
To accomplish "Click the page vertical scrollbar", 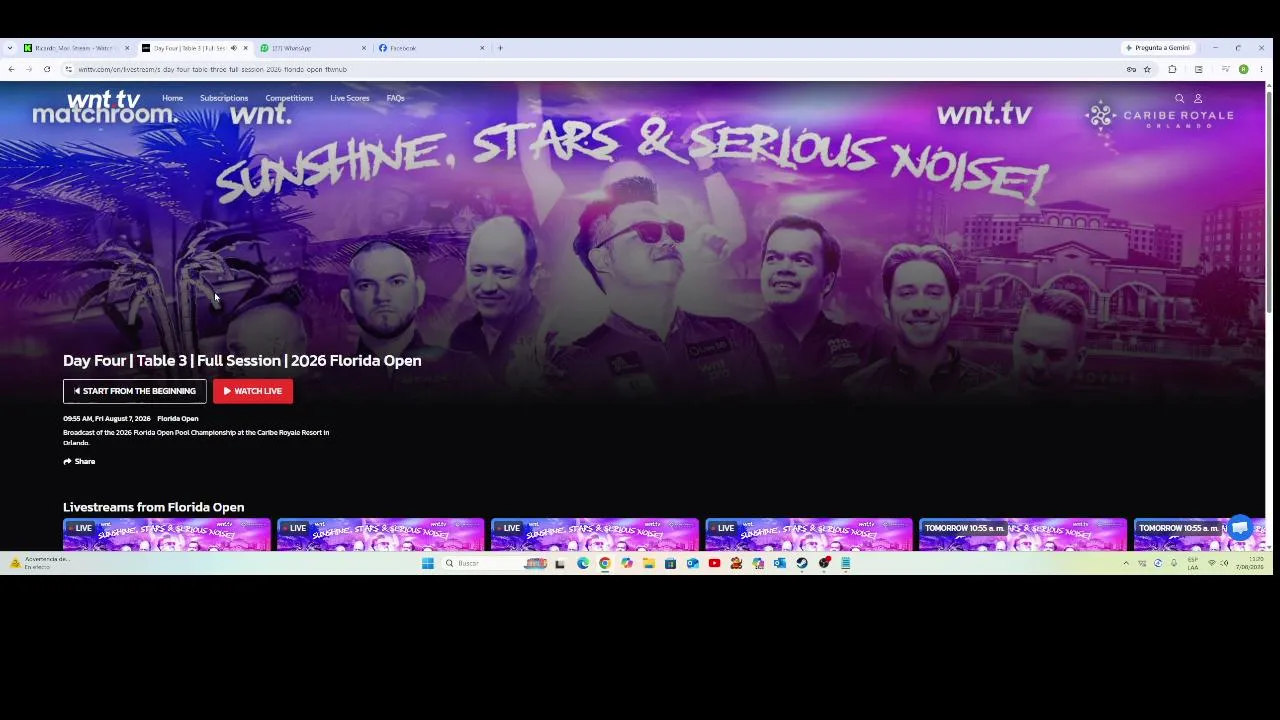I will [1269, 200].
